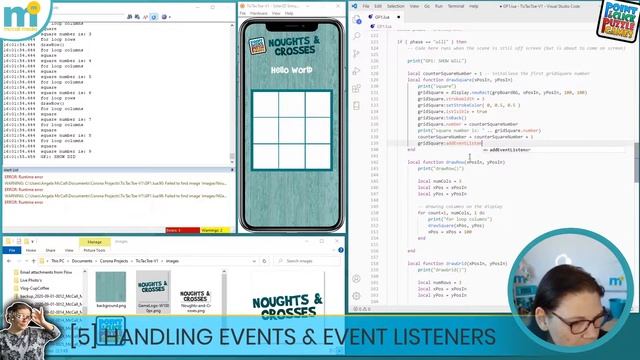Open File menu in Solar2D Simulator
Image resolution: width=640 pixels, height=360 pixels.
tap(242, 13)
